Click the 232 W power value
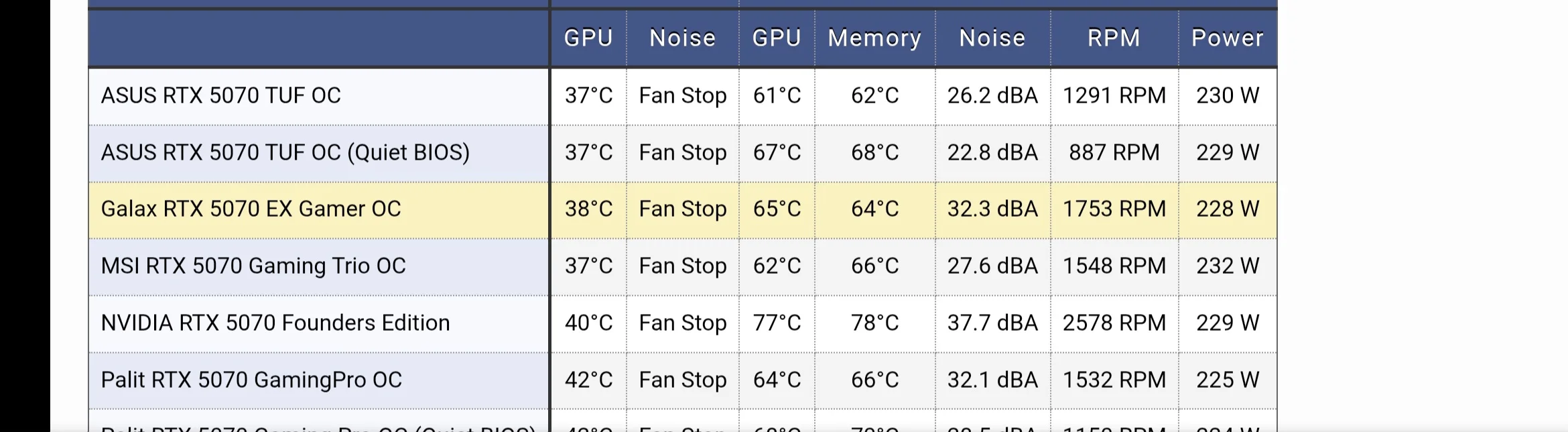The height and width of the screenshot is (432, 1568). 1228,266
